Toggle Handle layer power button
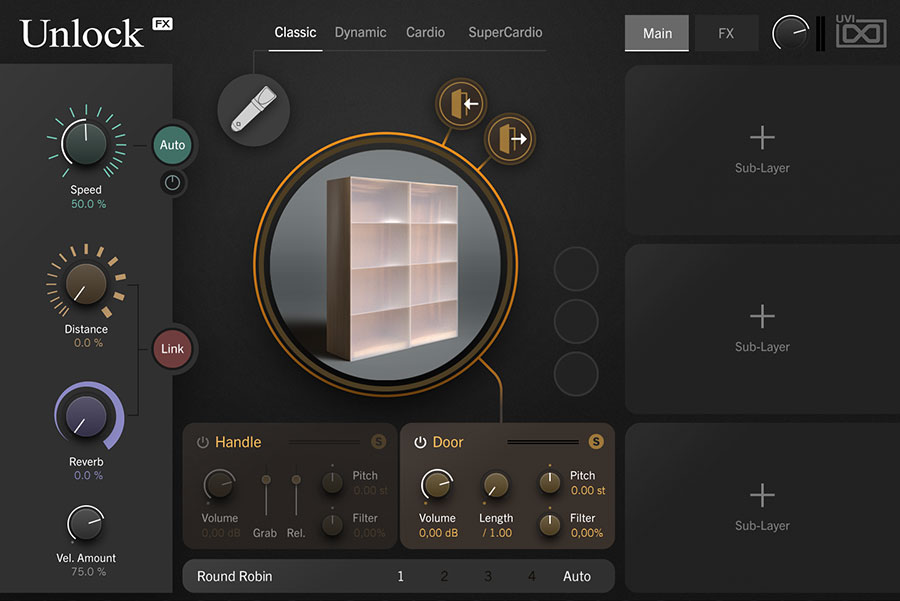The width and height of the screenshot is (900, 601). click(x=203, y=443)
